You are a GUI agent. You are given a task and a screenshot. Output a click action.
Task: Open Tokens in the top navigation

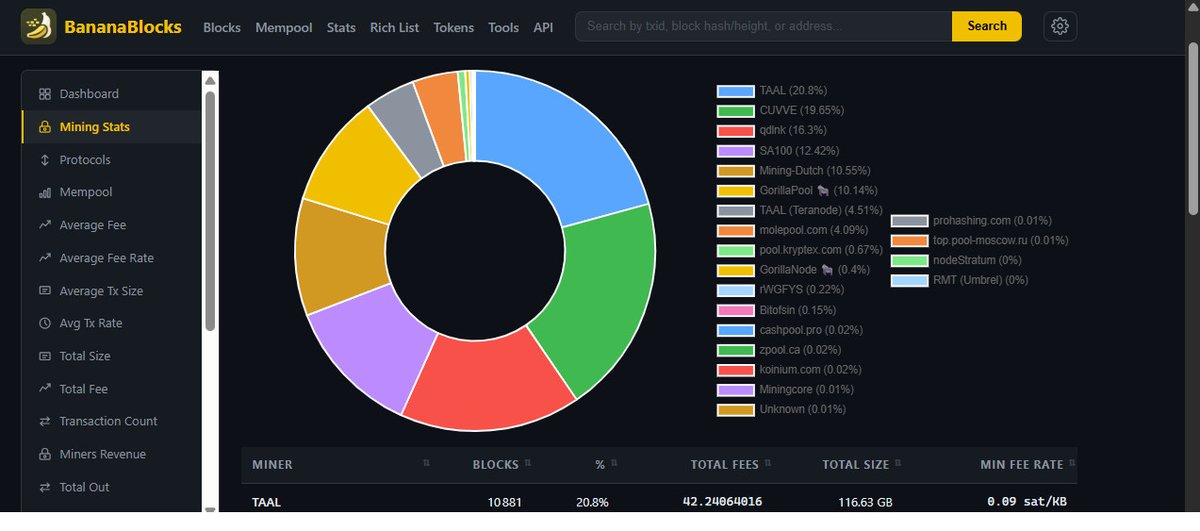454,27
